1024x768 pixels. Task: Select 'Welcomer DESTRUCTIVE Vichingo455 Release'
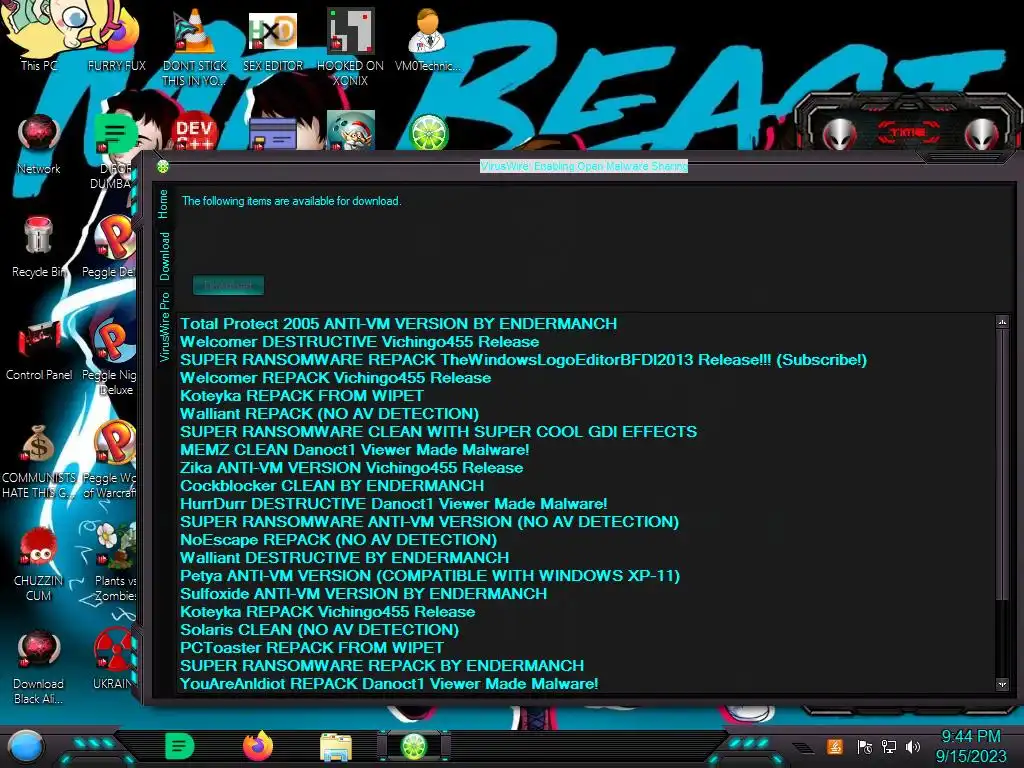point(359,342)
